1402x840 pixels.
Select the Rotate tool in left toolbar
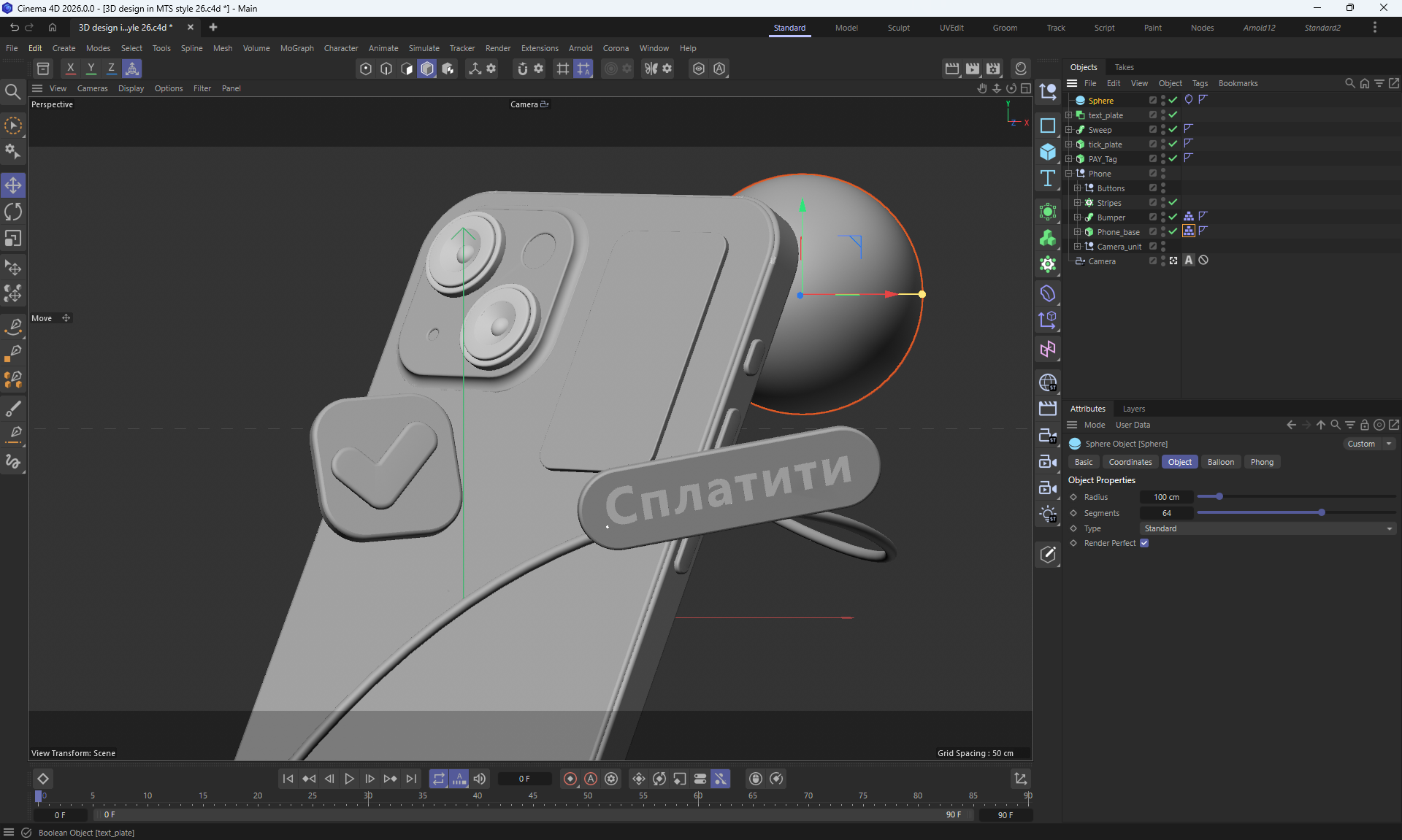tap(13, 212)
